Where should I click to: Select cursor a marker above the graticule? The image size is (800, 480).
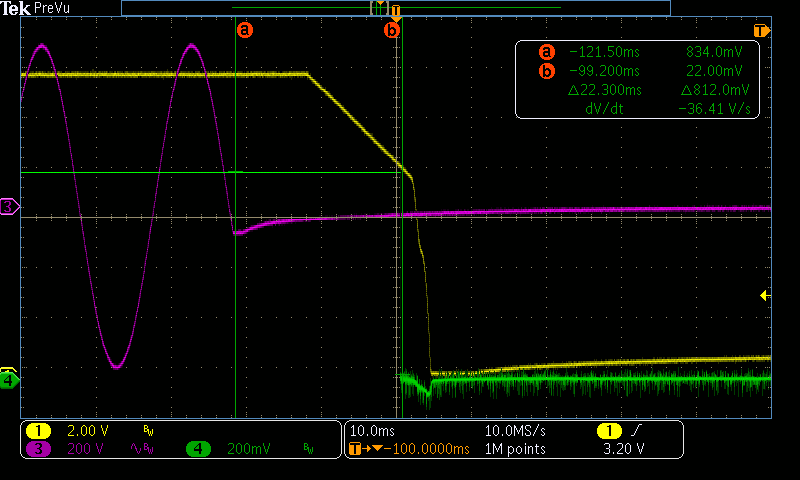click(245, 30)
